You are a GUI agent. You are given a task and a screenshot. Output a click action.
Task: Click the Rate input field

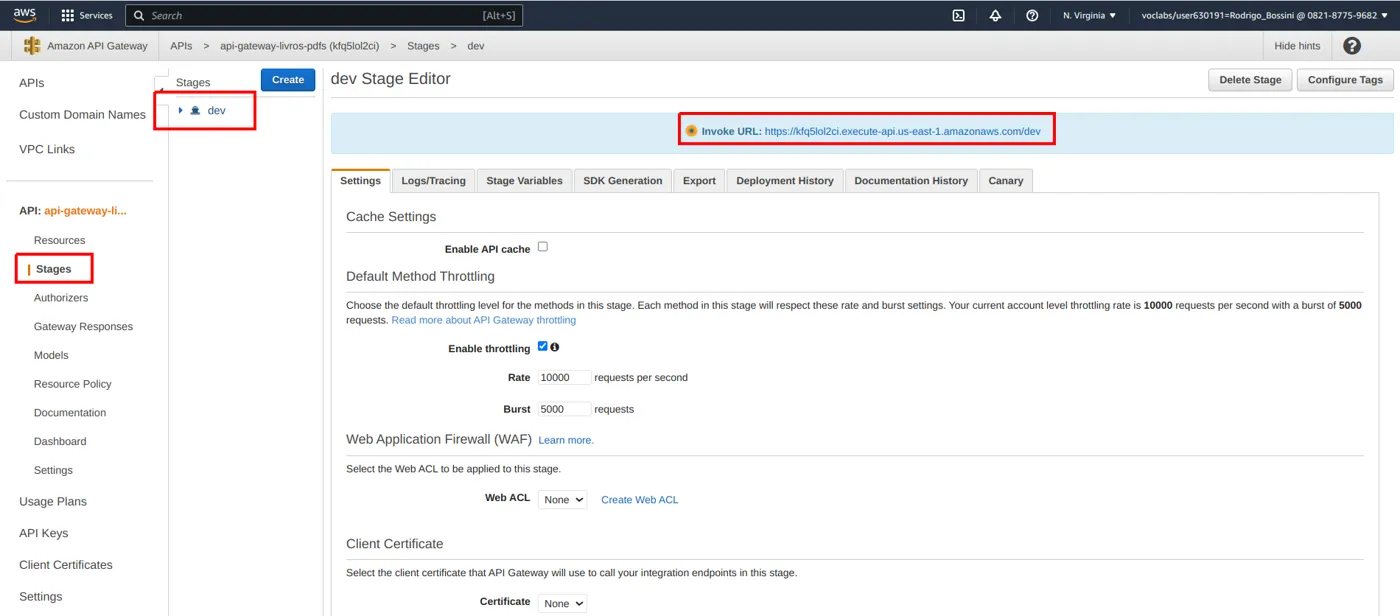pos(564,377)
